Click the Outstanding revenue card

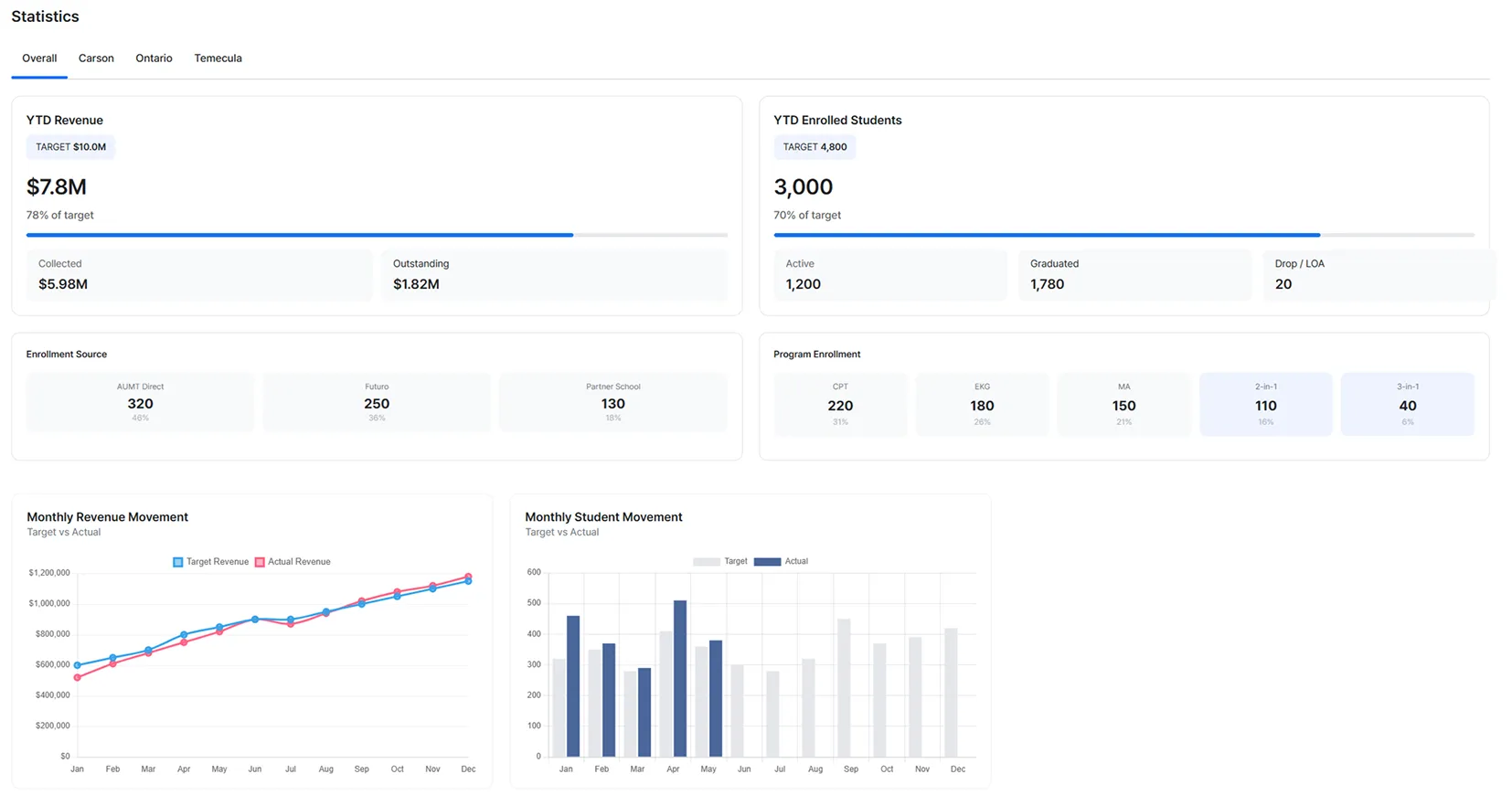point(554,275)
